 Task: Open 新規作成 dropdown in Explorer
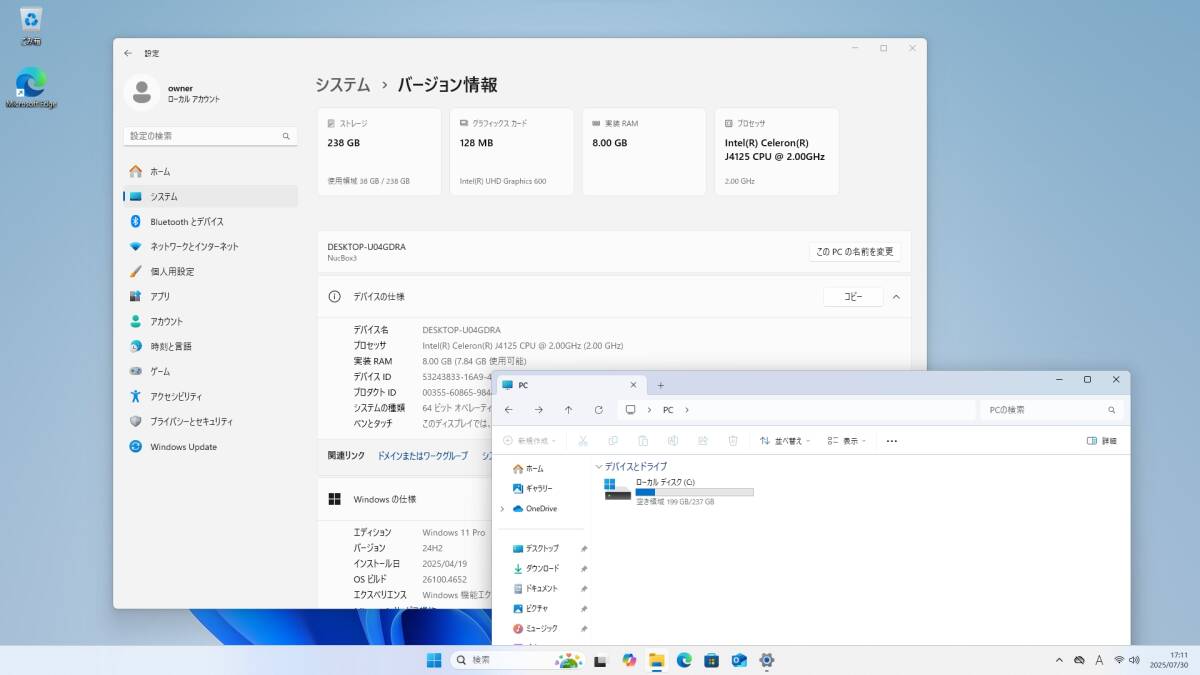[x=530, y=440]
